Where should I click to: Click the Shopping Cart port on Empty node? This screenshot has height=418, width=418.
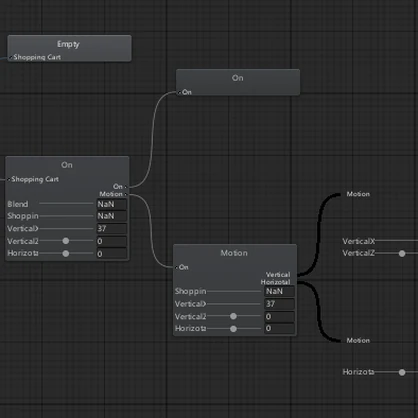pyautogui.click(x=10, y=57)
